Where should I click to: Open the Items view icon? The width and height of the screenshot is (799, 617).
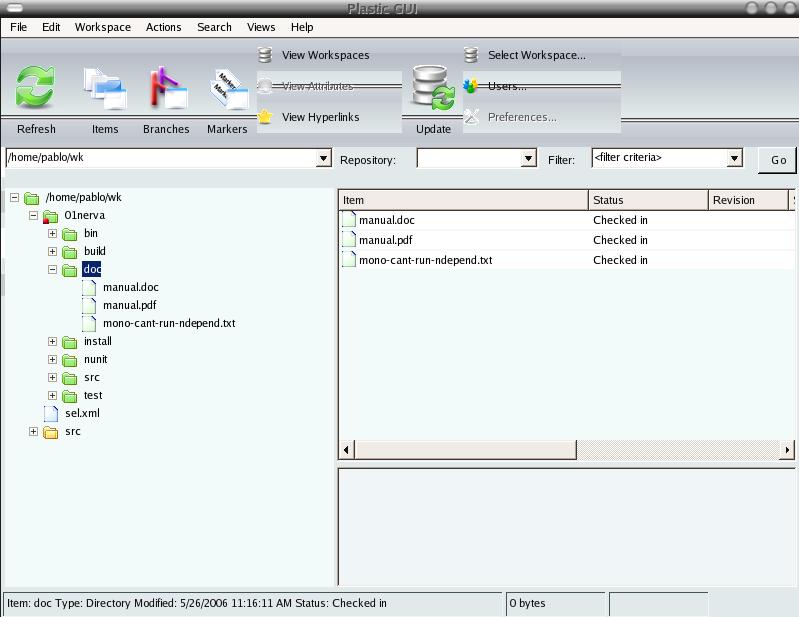pos(105,88)
